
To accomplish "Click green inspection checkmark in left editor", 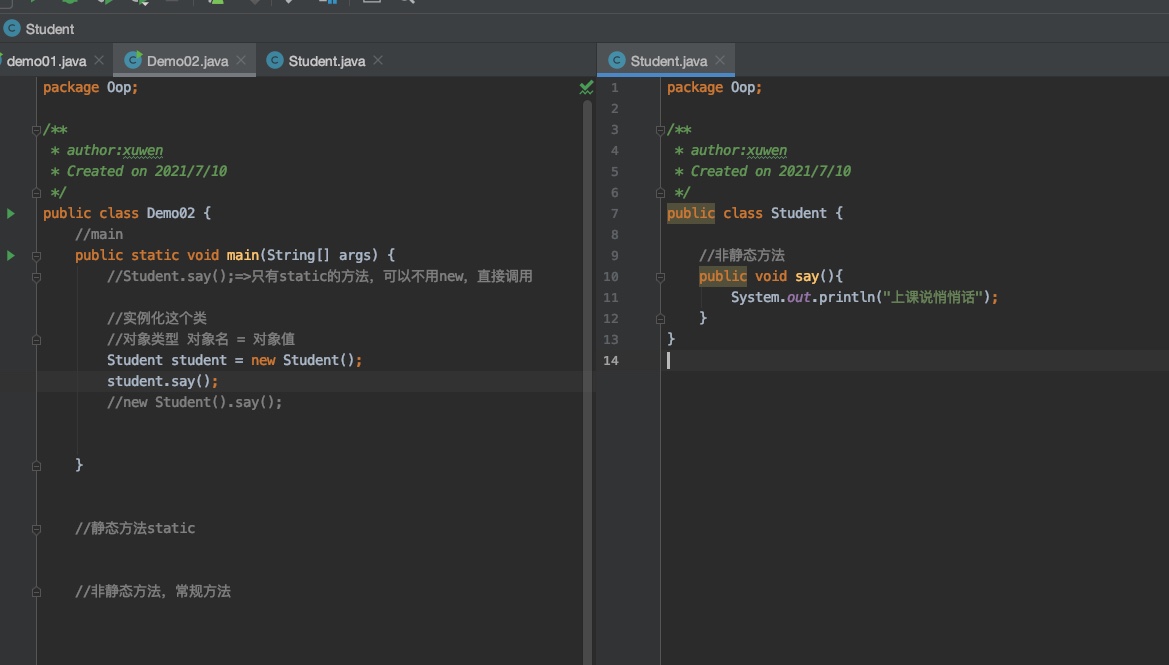I will 586,88.
